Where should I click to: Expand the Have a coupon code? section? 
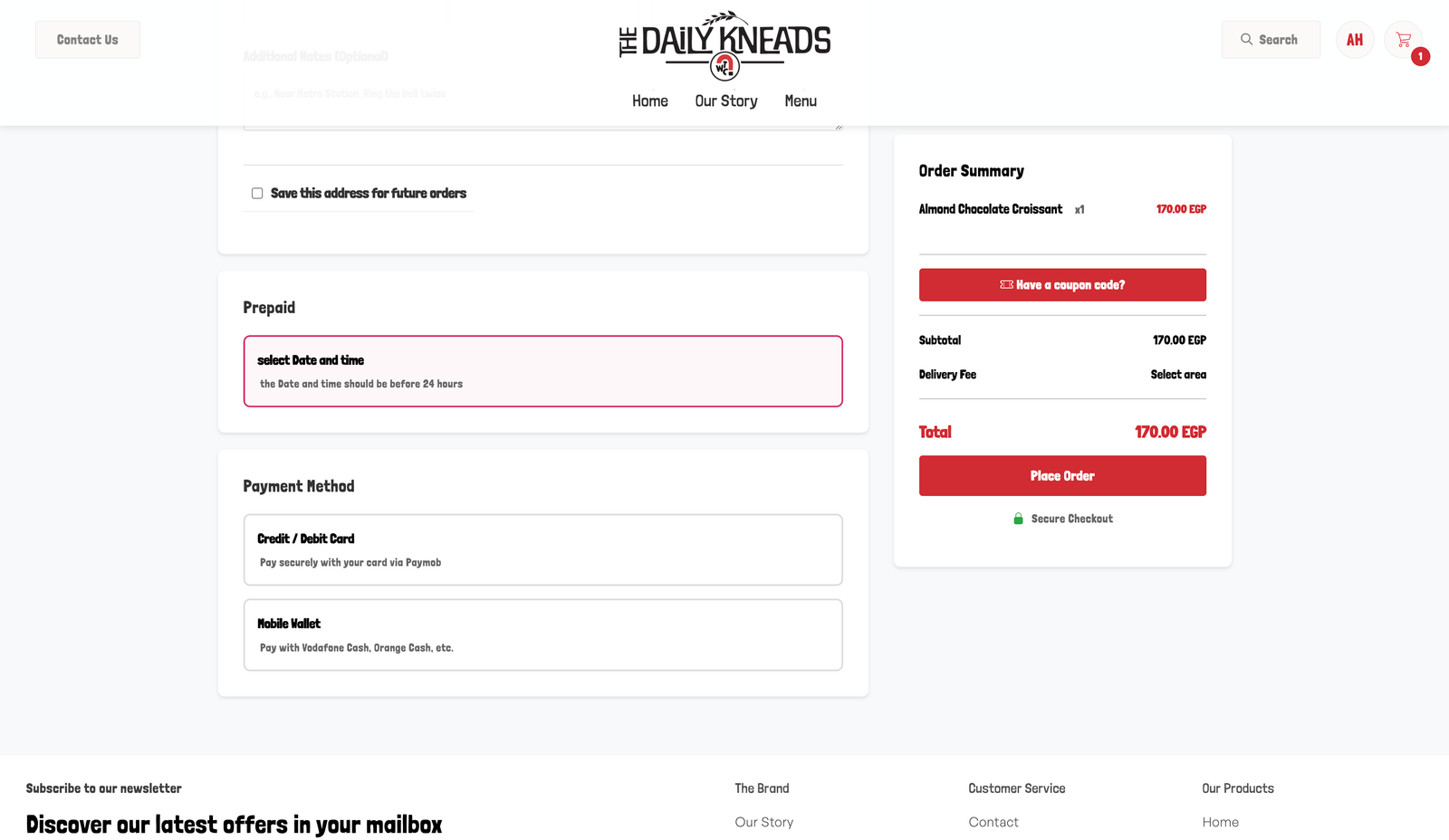tap(1062, 284)
